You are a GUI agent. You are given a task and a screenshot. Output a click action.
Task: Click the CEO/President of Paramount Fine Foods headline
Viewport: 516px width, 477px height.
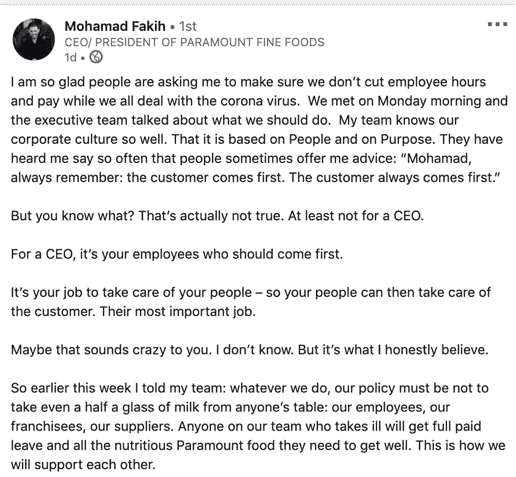[194, 42]
